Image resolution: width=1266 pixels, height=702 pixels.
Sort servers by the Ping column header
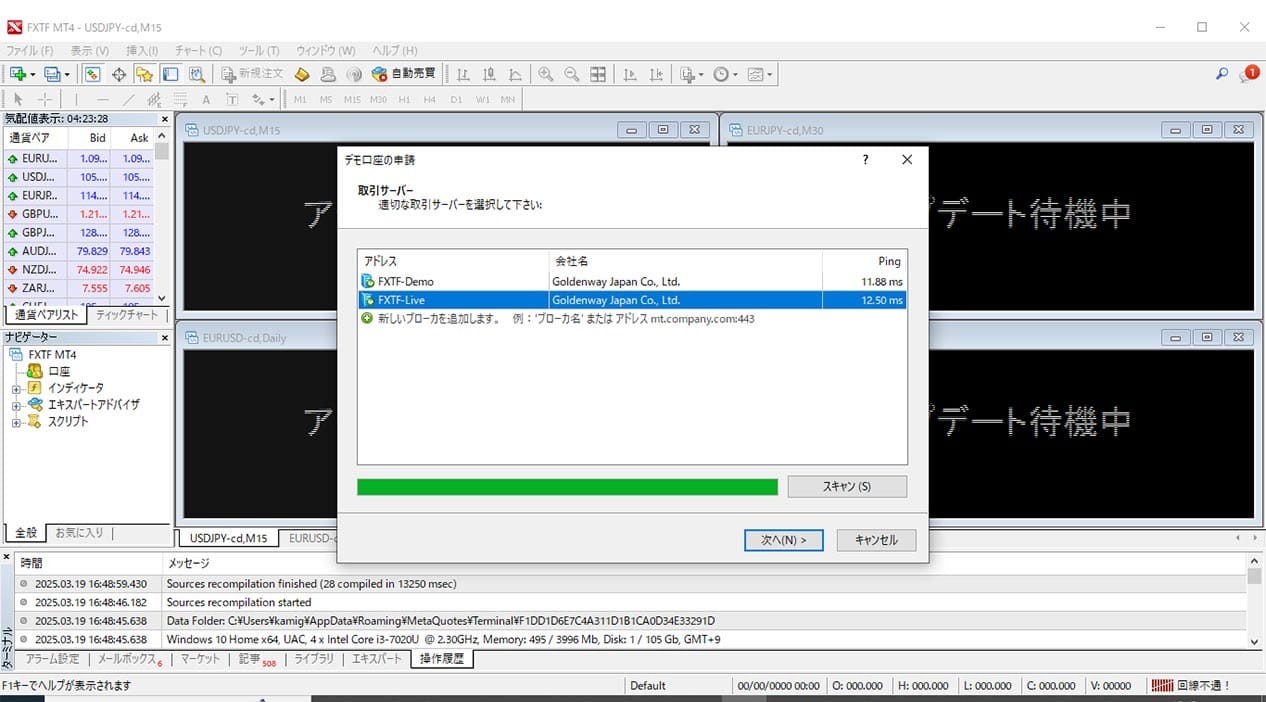coord(864,261)
